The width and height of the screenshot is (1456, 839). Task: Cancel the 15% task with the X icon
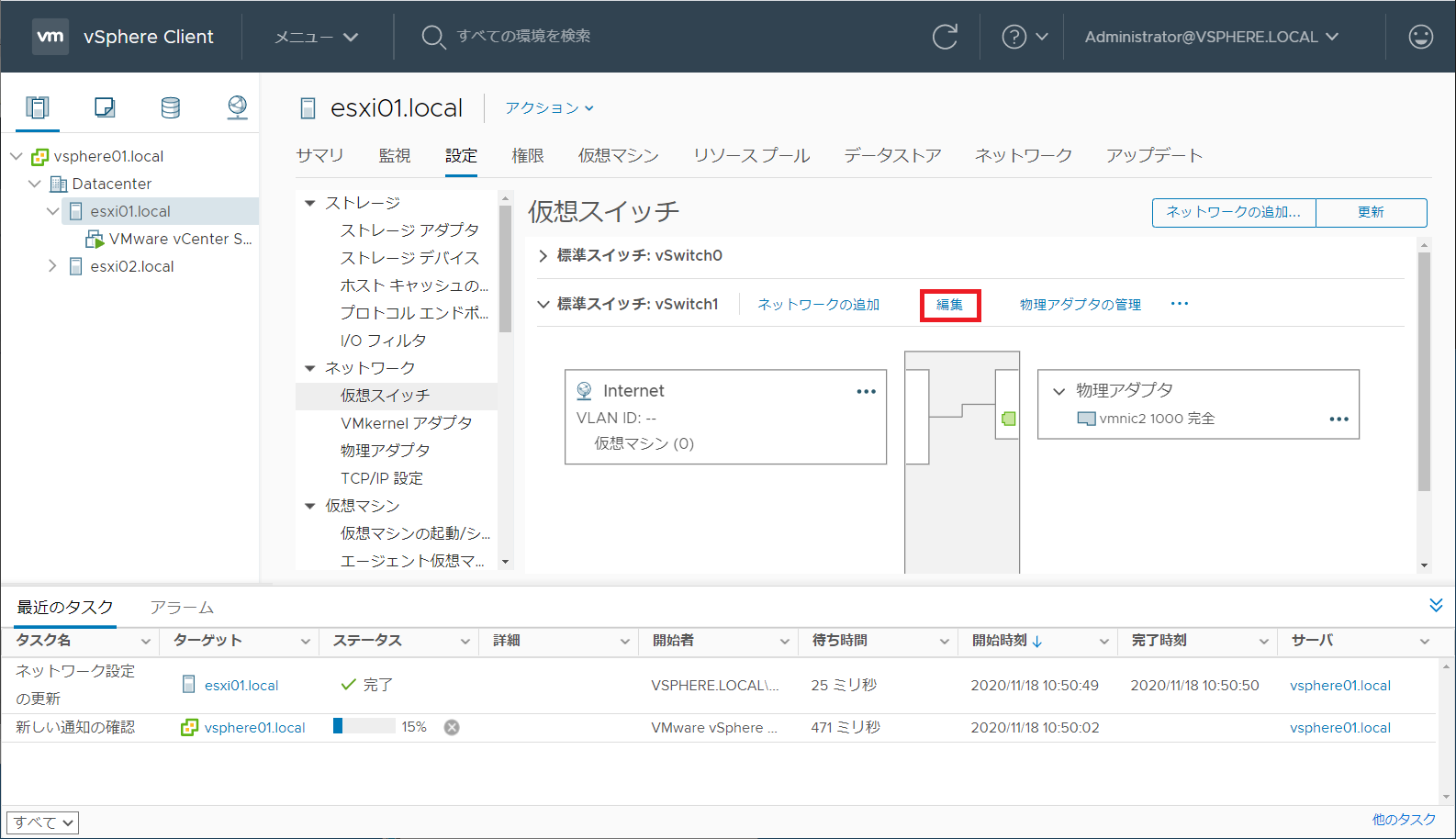point(452,727)
